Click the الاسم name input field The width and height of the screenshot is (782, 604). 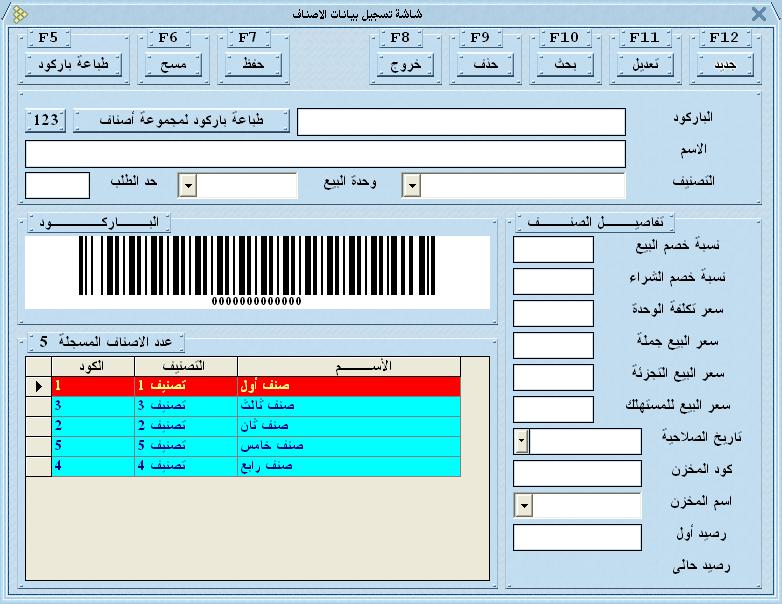tap(325, 154)
